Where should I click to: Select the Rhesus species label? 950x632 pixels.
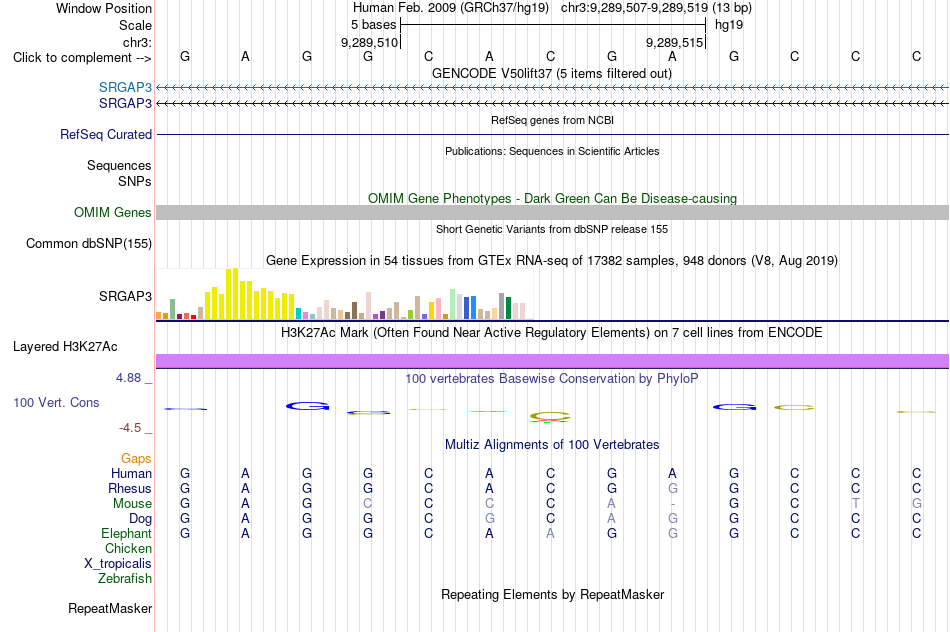click(130, 488)
